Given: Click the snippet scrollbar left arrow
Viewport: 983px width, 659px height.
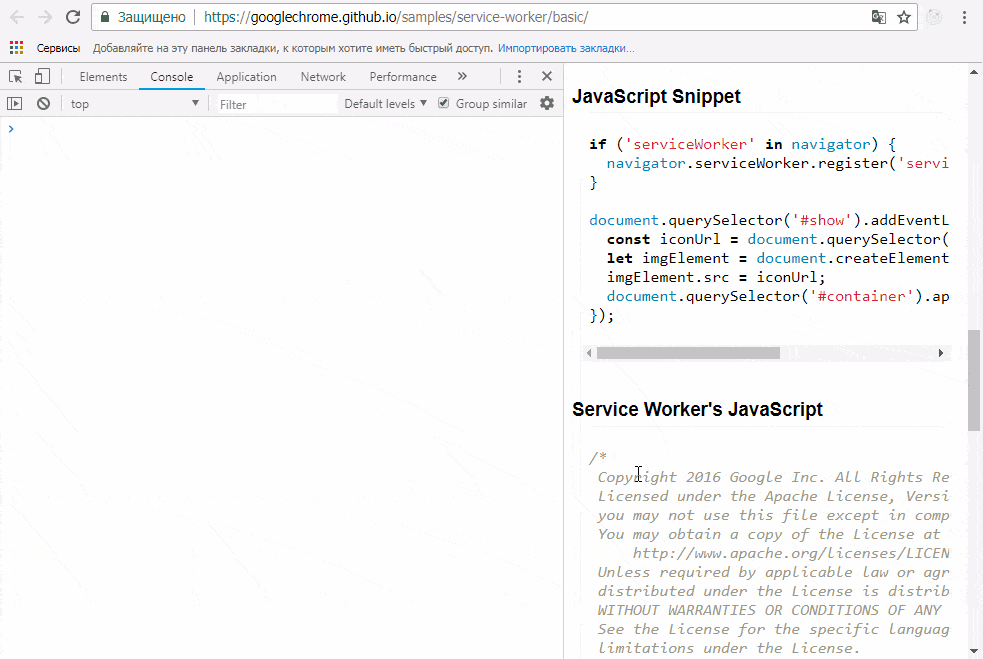Looking at the screenshot, I should click(589, 353).
